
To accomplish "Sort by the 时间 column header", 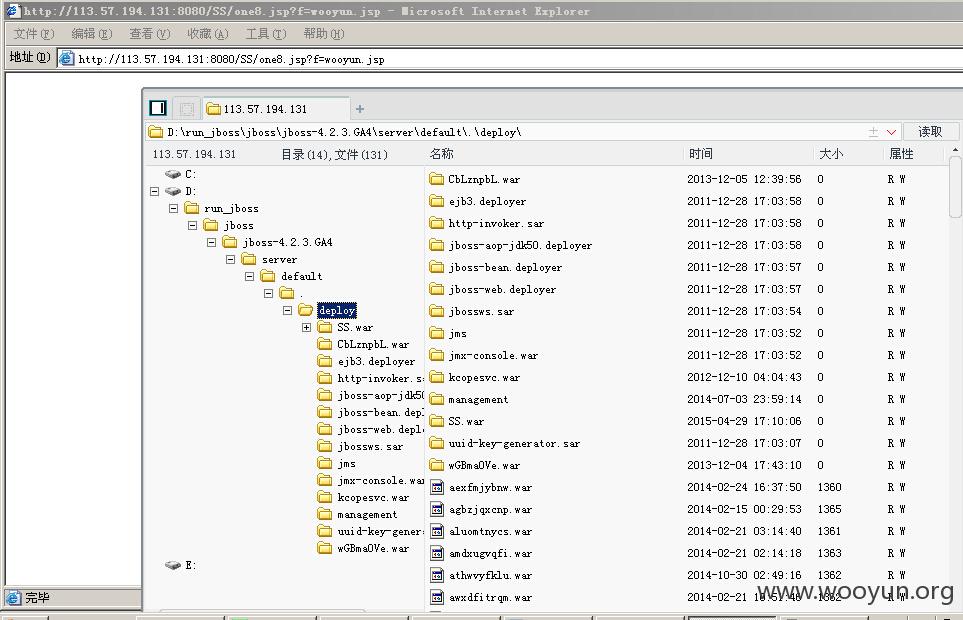I will [700, 153].
